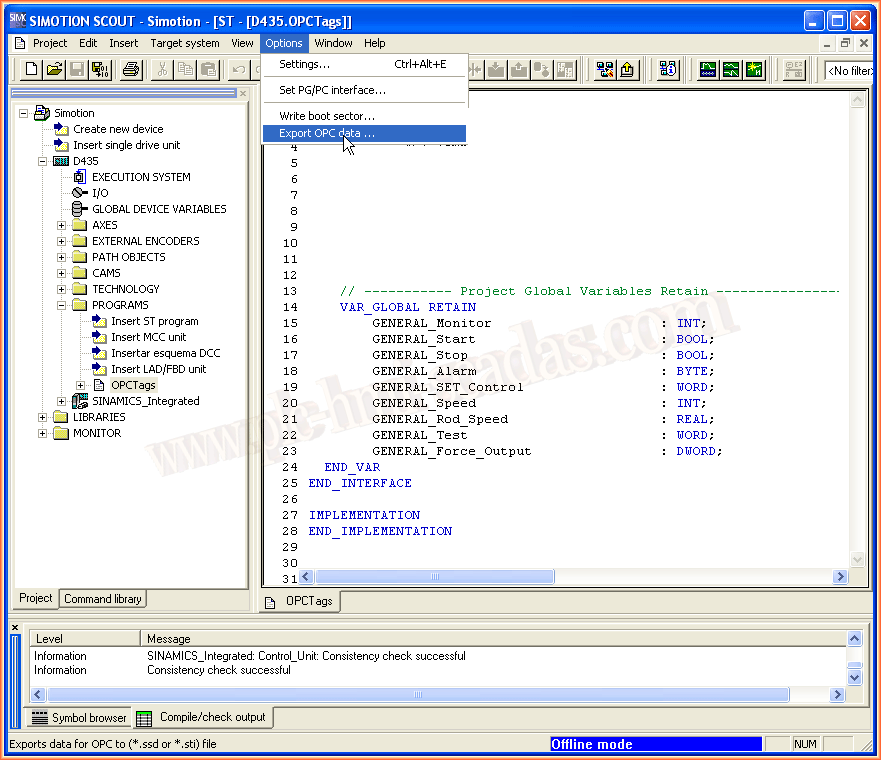Click the SINAMICS_Integrated drive icon
This screenshot has height=760, width=881.
(x=80, y=401)
